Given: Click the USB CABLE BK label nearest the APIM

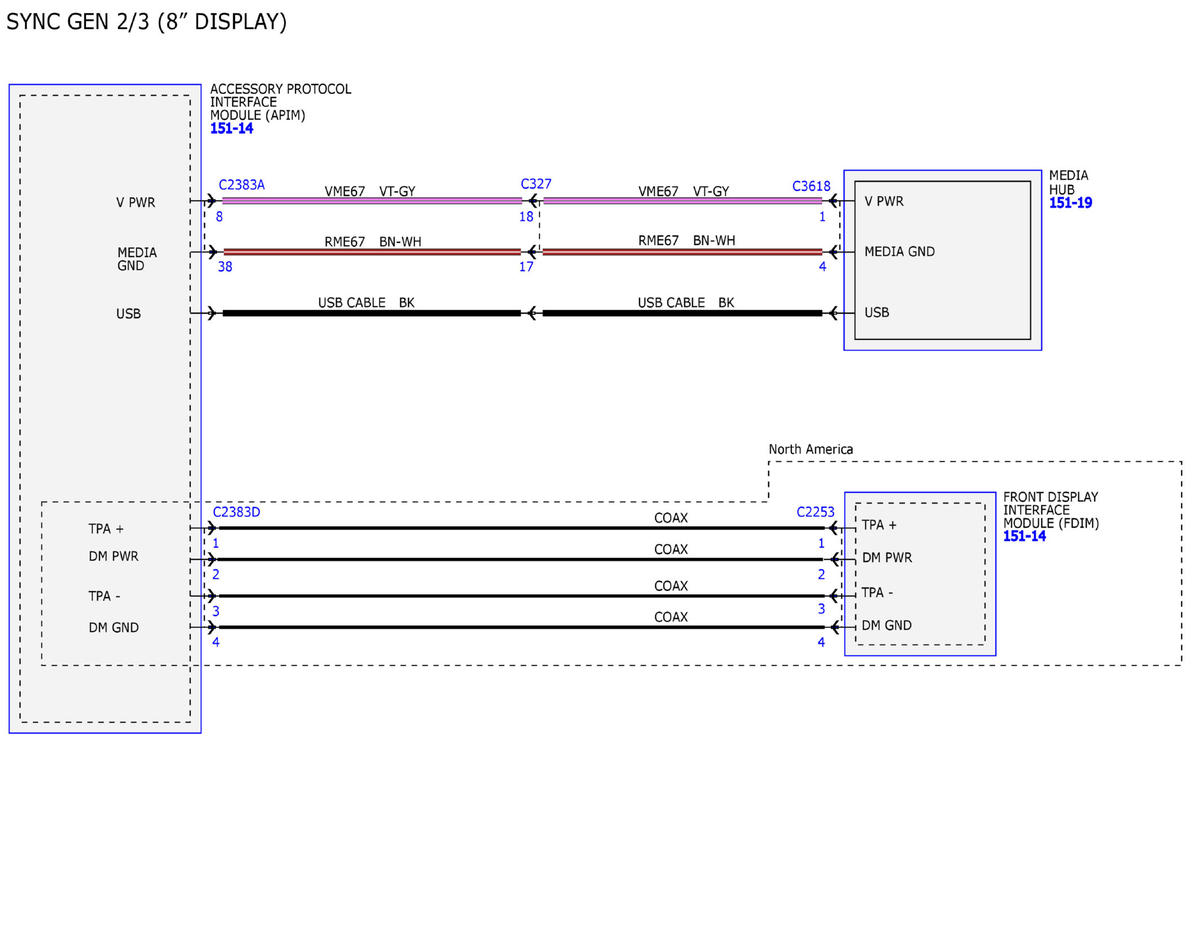Looking at the screenshot, I should pyautogui.click(x=366, y=302).
